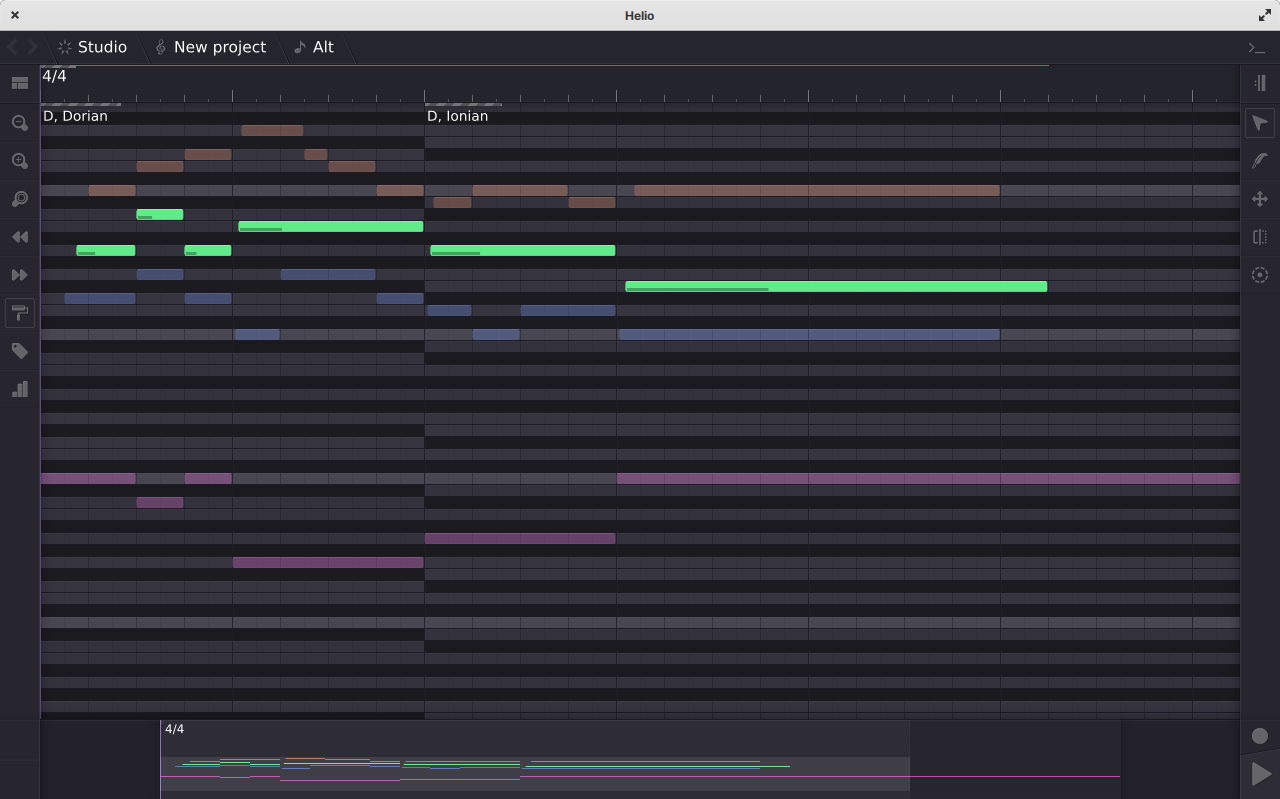Click the annotation tag icon
The width and height of the screenshot is (1280, 799).
tap(20, 351)
